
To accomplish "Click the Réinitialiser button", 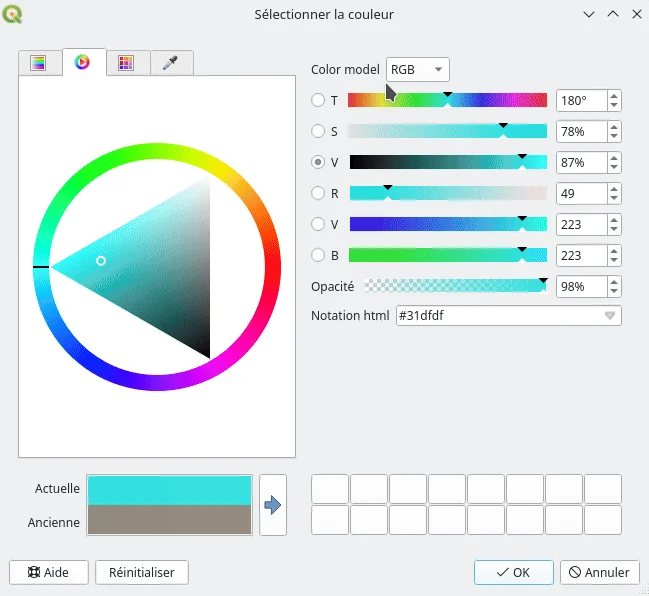I will tap(142, 572).
